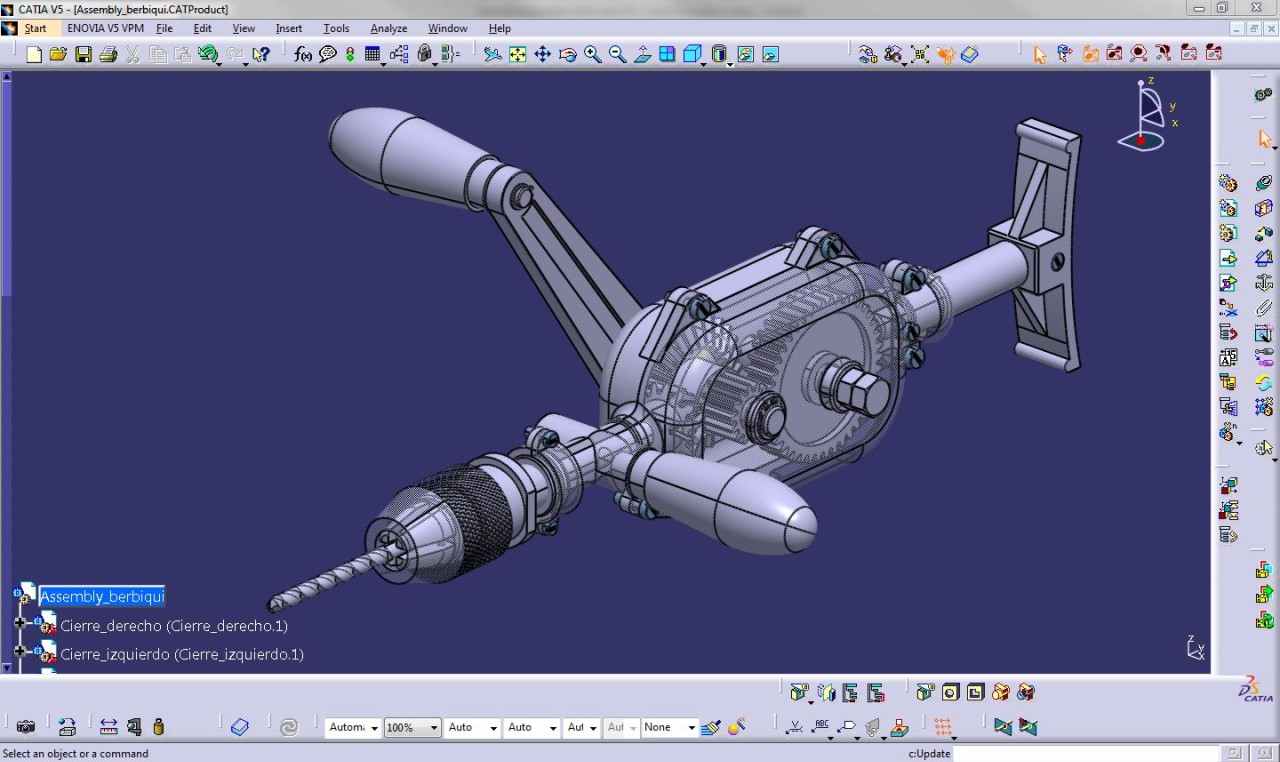Viewport: 1280px width, 762px height.
Task: Open the Insert menu
Action: pos(289,28)
